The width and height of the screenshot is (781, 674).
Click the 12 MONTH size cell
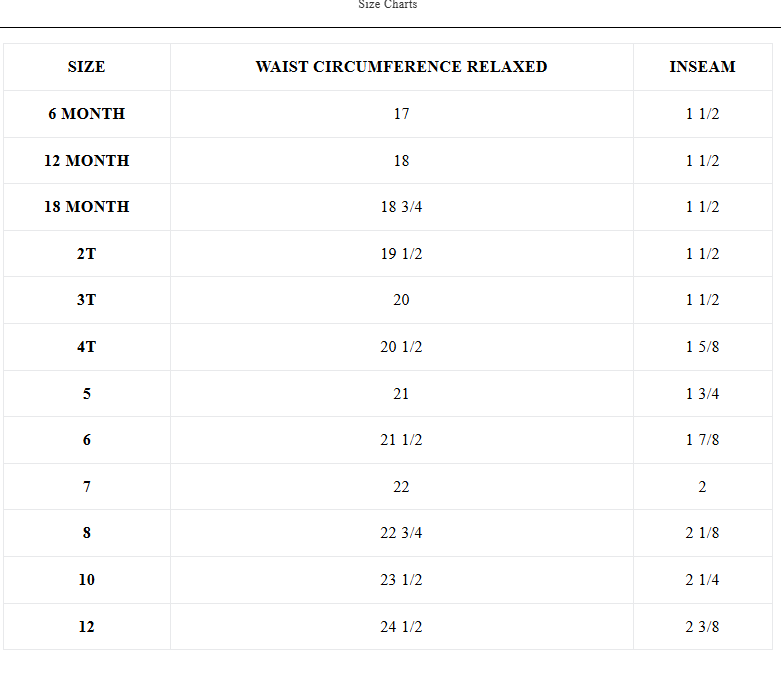[x=87, y=160]
